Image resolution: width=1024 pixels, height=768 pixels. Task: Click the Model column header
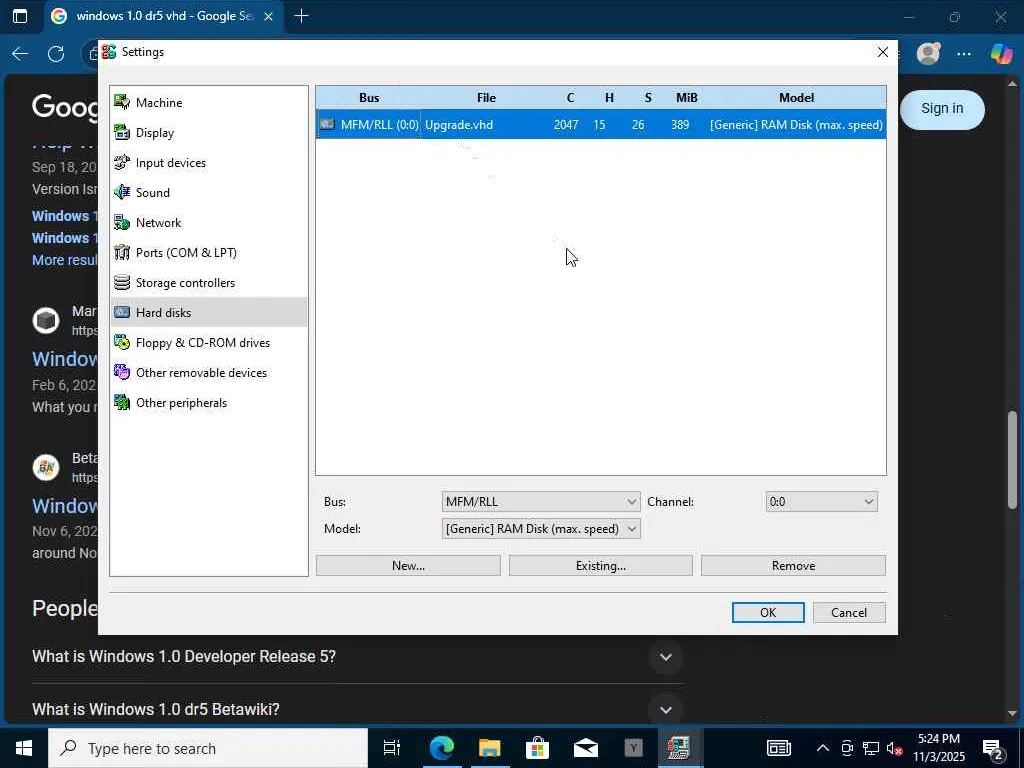pyautogui.click(x=796, y=98)
